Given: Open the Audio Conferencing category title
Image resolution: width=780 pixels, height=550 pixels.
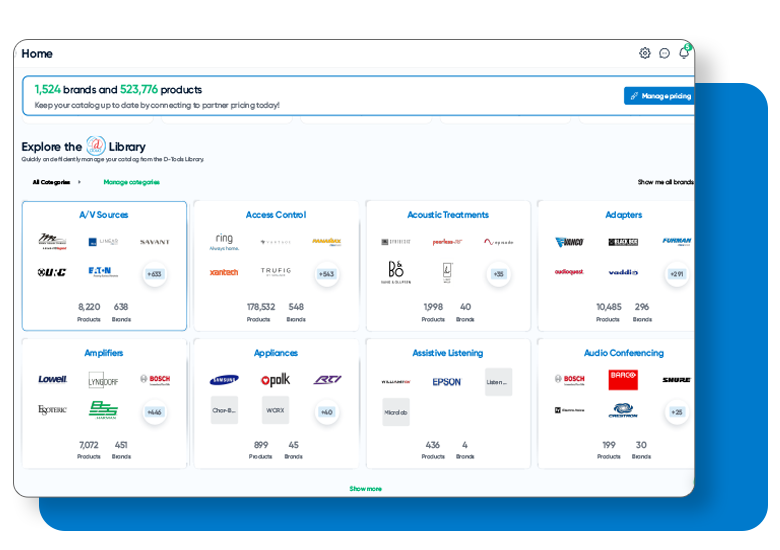Looking at the screenshot, I should [x=623, y=353].
